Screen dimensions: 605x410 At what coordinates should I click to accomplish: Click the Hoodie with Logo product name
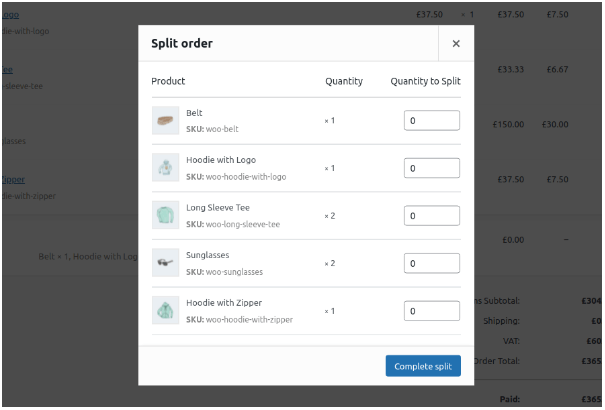tap(220, 160)
